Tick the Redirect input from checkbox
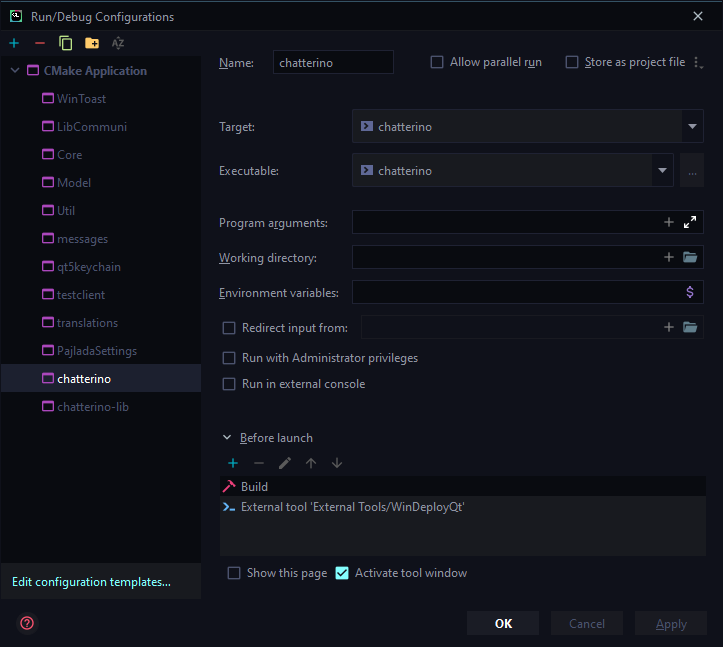 click(229, 328)
